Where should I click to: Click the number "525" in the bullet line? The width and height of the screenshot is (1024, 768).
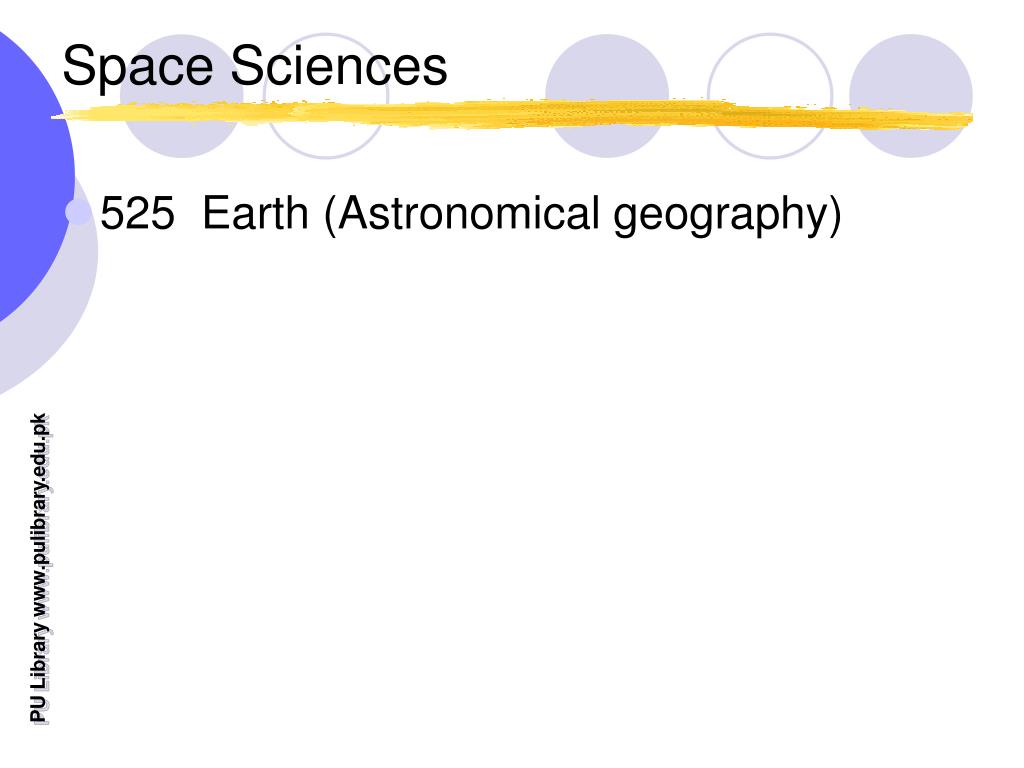pyautogui.click(x=138, y=214)
